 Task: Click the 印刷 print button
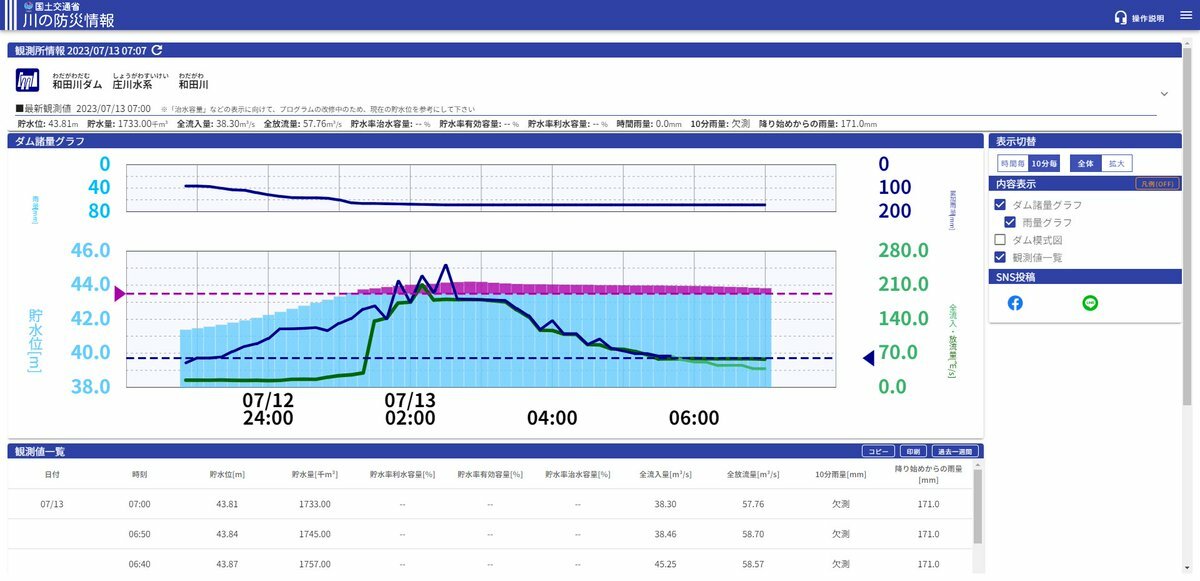click(913, 451)
